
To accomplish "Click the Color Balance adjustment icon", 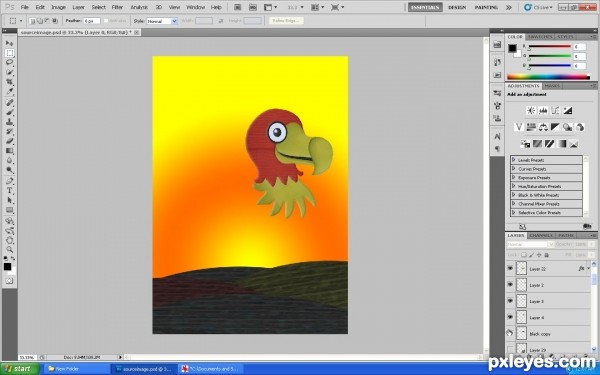I will pyautogui.click(x=543, y=127).
